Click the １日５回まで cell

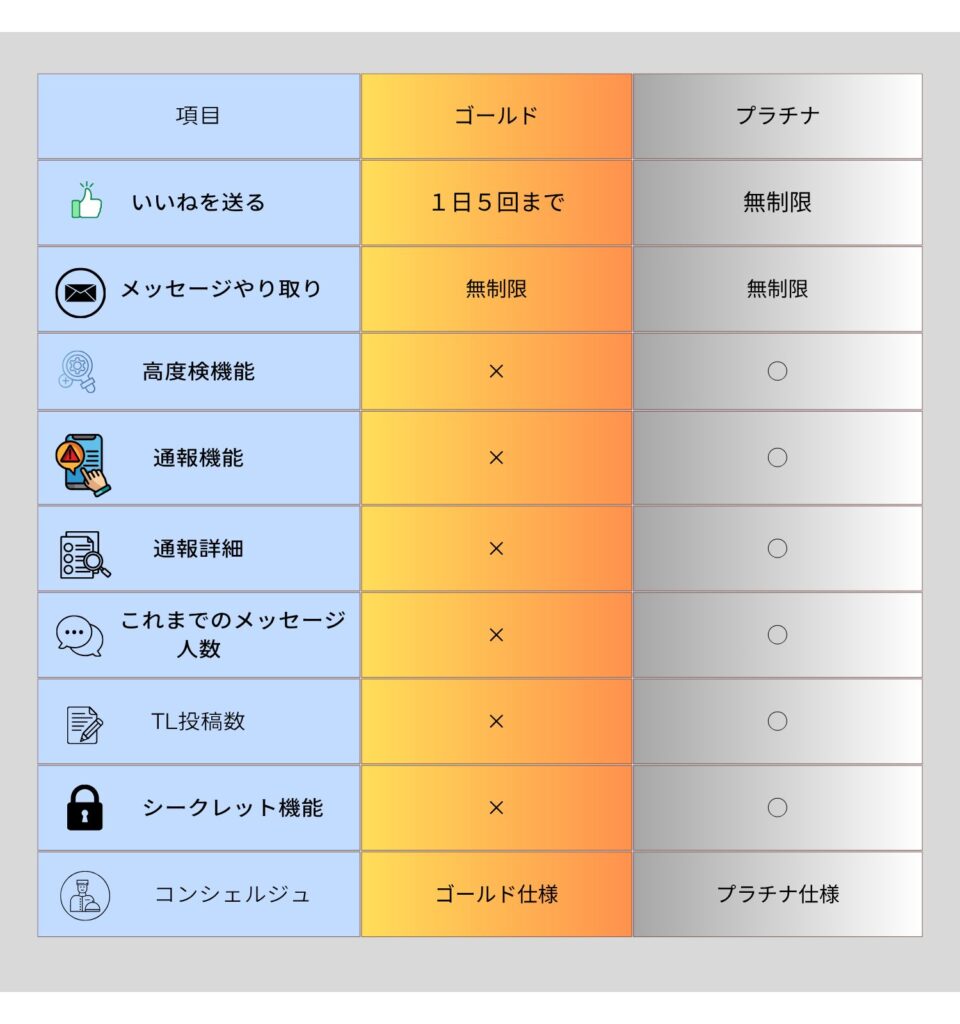[496, 202]
